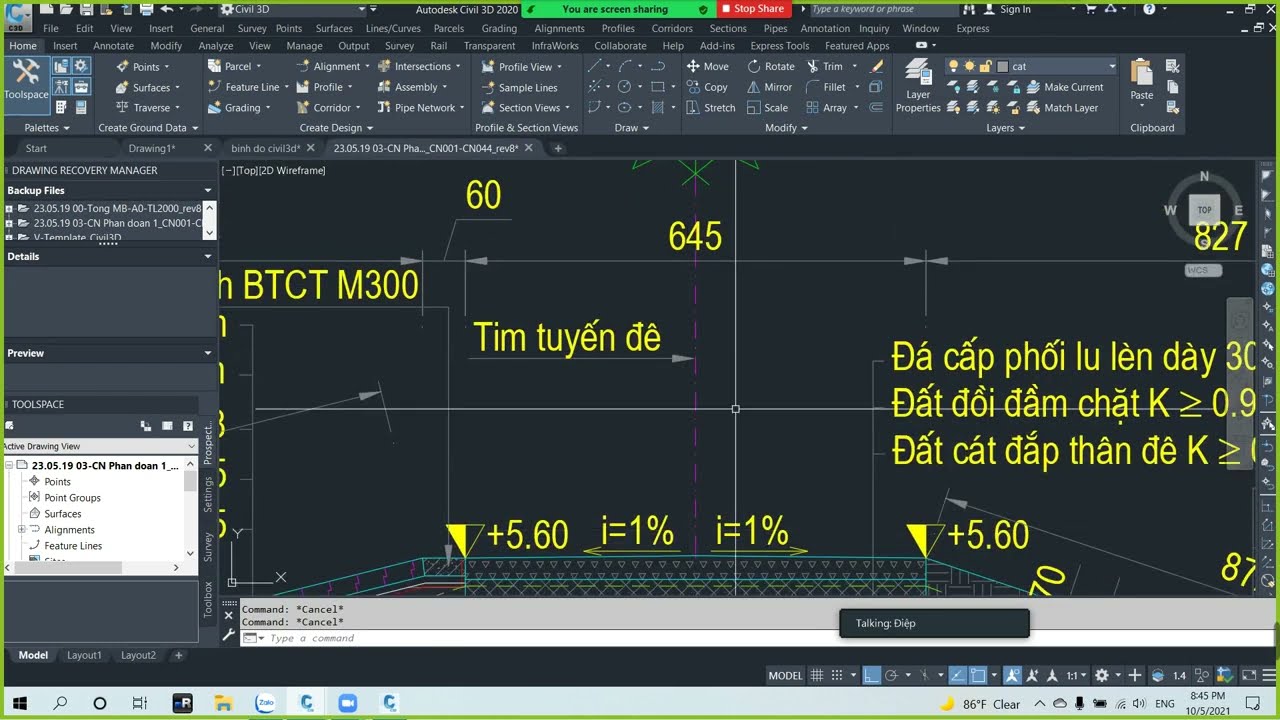Open the Analyze ribbon tab

(x=216, y=46)
